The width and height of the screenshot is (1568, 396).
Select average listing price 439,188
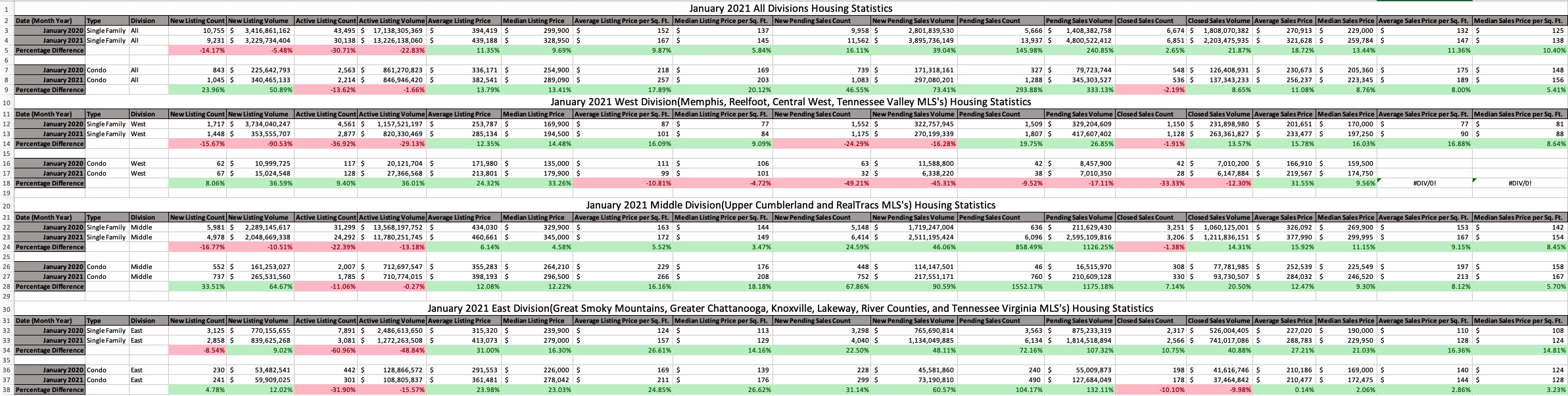[464, 41]
